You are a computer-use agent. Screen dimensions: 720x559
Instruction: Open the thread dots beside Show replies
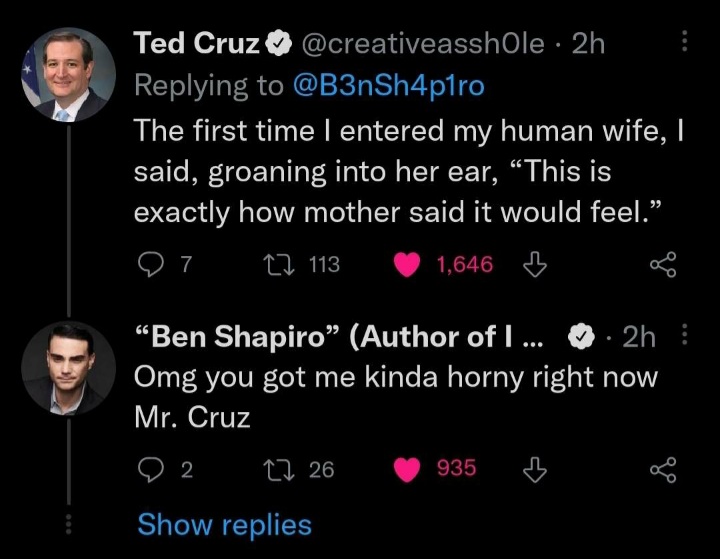coord(68,524)
